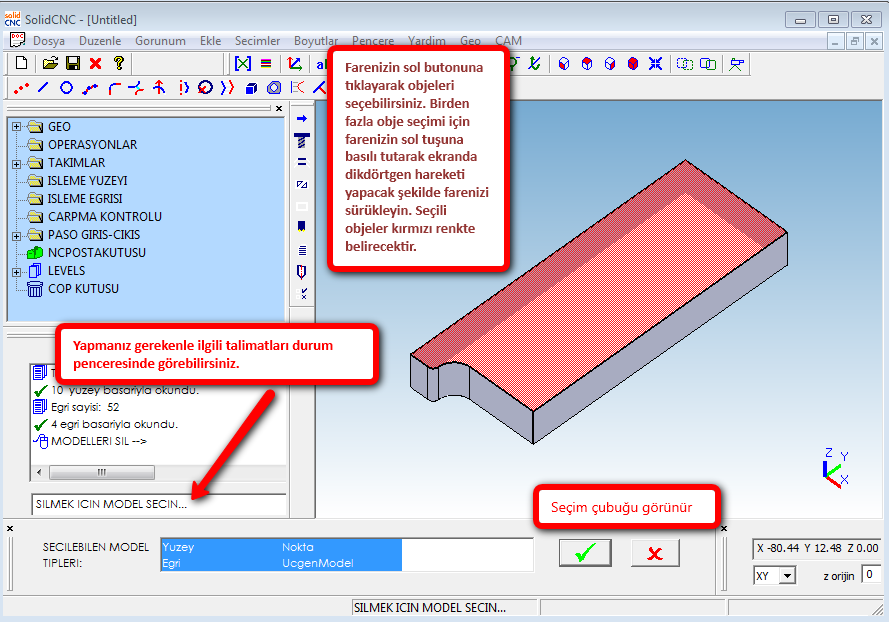Click the cutter tip with red centerline

[x=302, y=272]
